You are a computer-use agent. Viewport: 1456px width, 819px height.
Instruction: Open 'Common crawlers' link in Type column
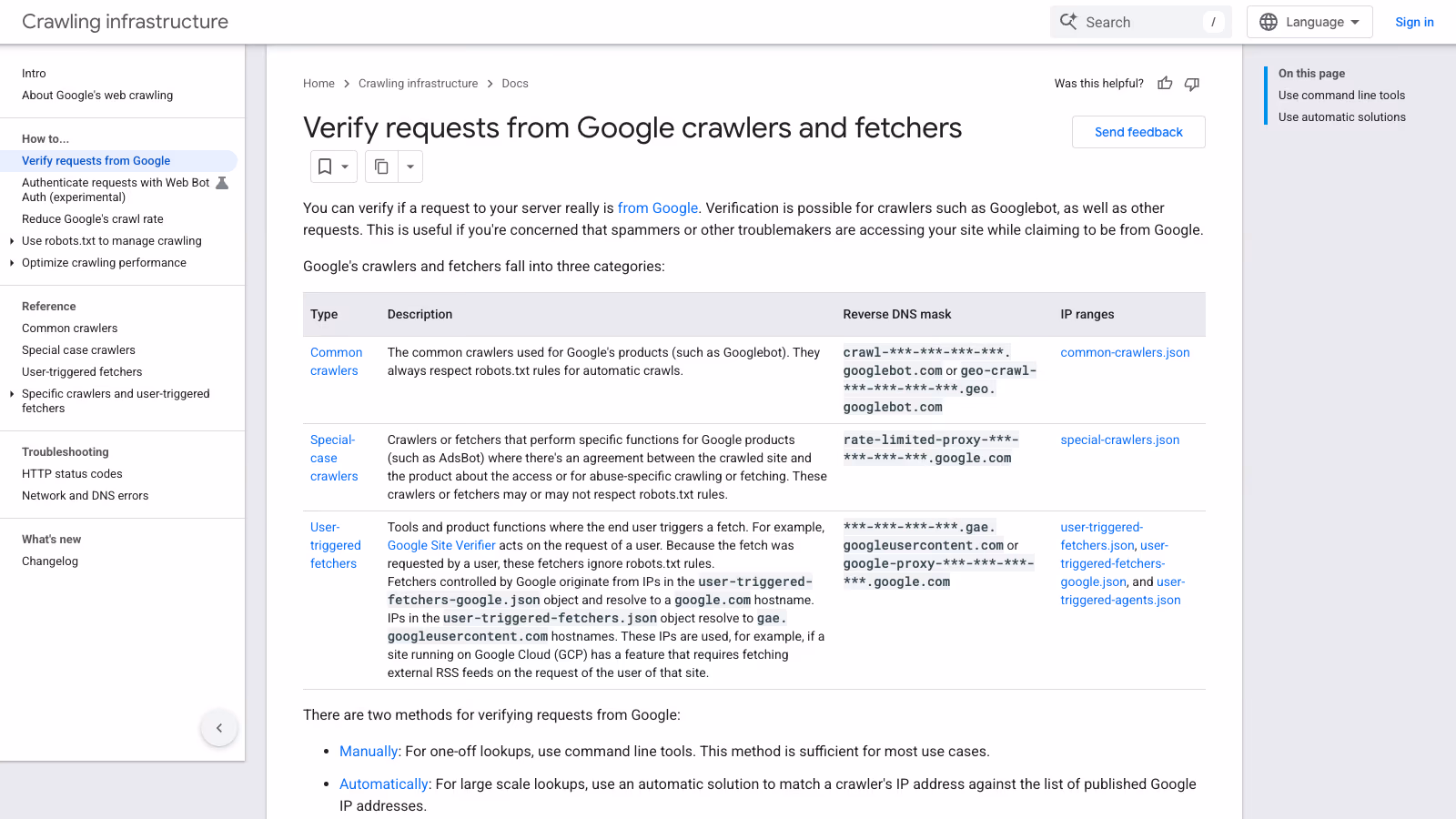(336, 361)
